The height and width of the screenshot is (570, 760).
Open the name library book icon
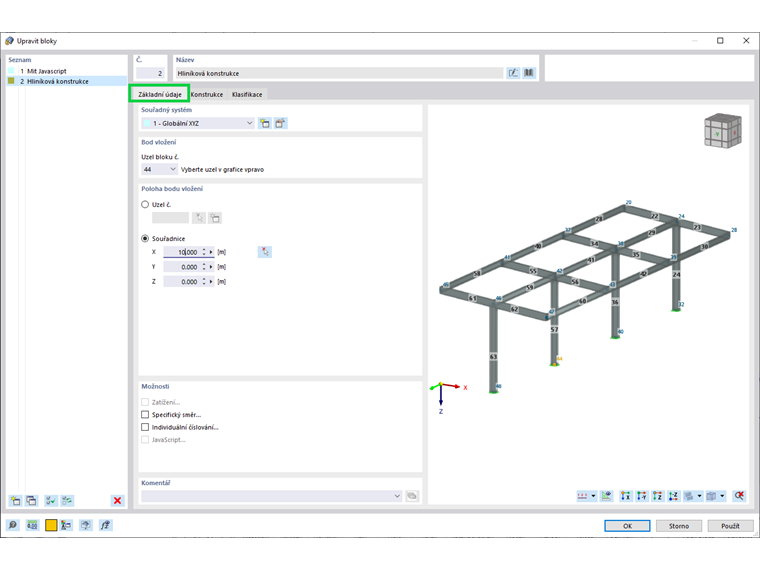[x=529, y=73]
